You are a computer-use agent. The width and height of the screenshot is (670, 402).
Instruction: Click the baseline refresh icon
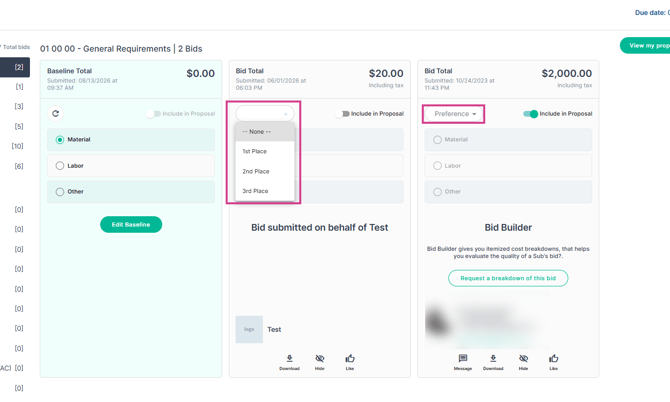tap(56, 114)
